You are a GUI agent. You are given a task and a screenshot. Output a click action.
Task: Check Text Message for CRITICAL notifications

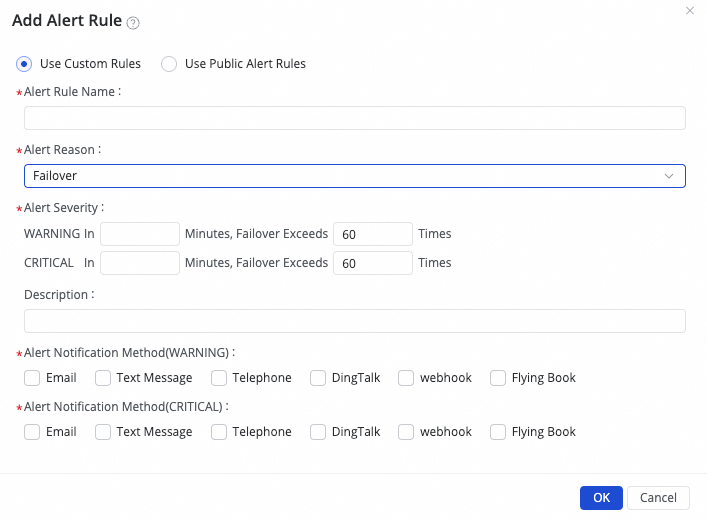(x=103, y=432)
